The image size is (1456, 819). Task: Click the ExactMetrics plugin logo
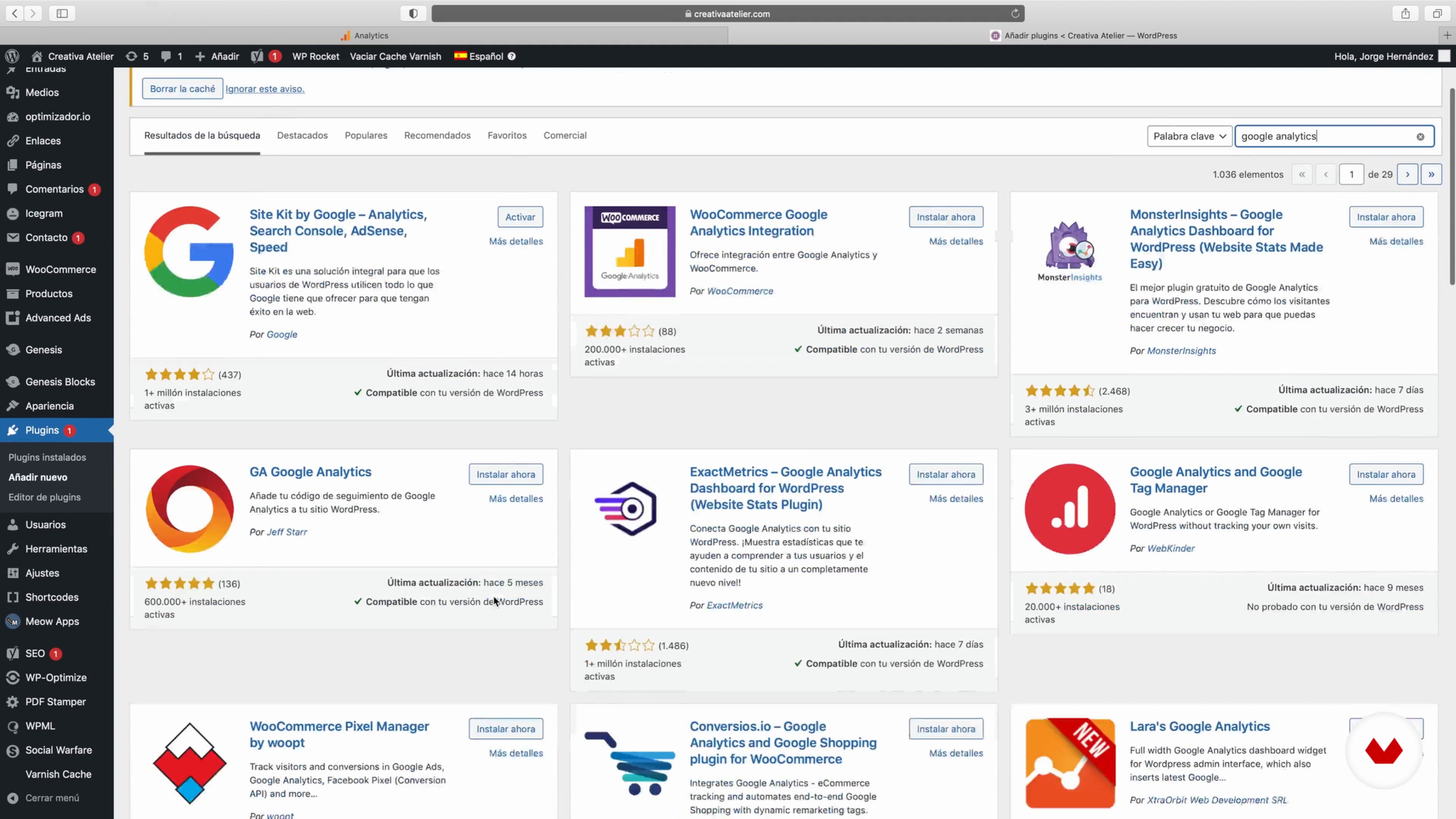click(x=626, y=509)
